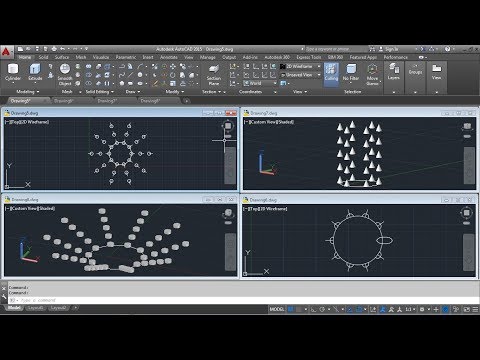Open the Mesh ribbon tab
Image resolution: width=480 pixels, height=360 pixels.
point(81,57)
